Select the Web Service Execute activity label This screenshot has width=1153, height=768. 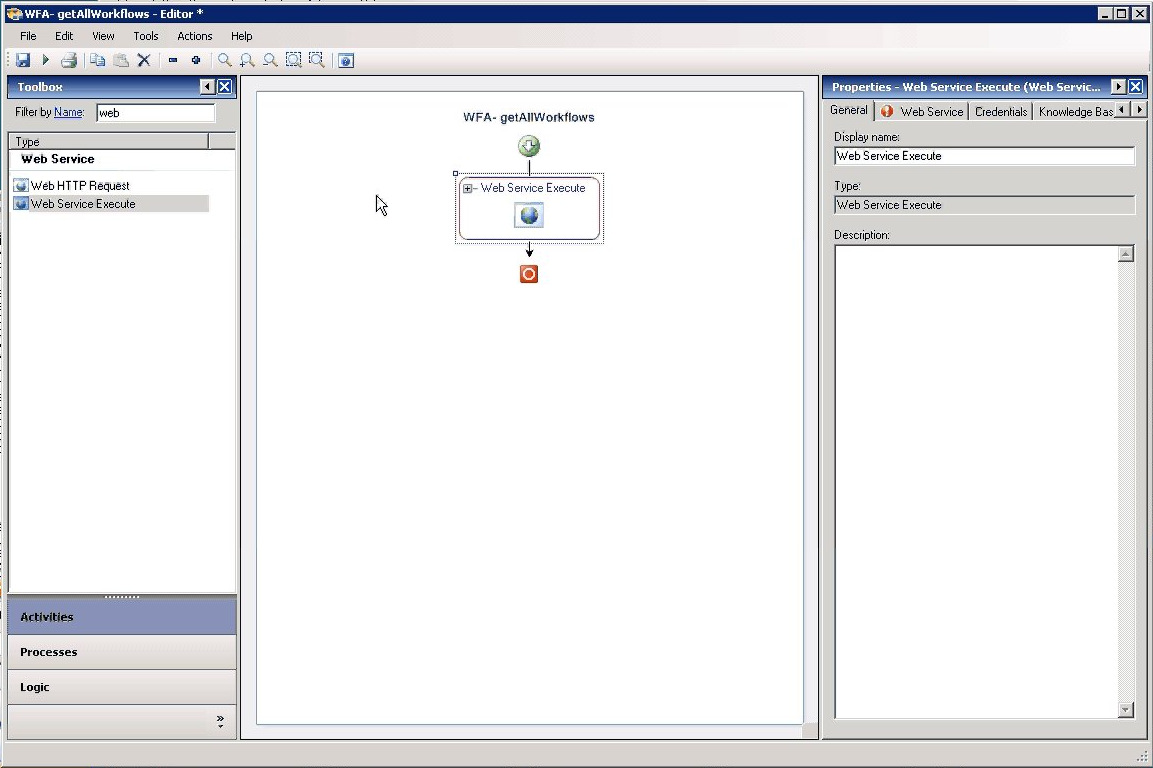point(533,188)
